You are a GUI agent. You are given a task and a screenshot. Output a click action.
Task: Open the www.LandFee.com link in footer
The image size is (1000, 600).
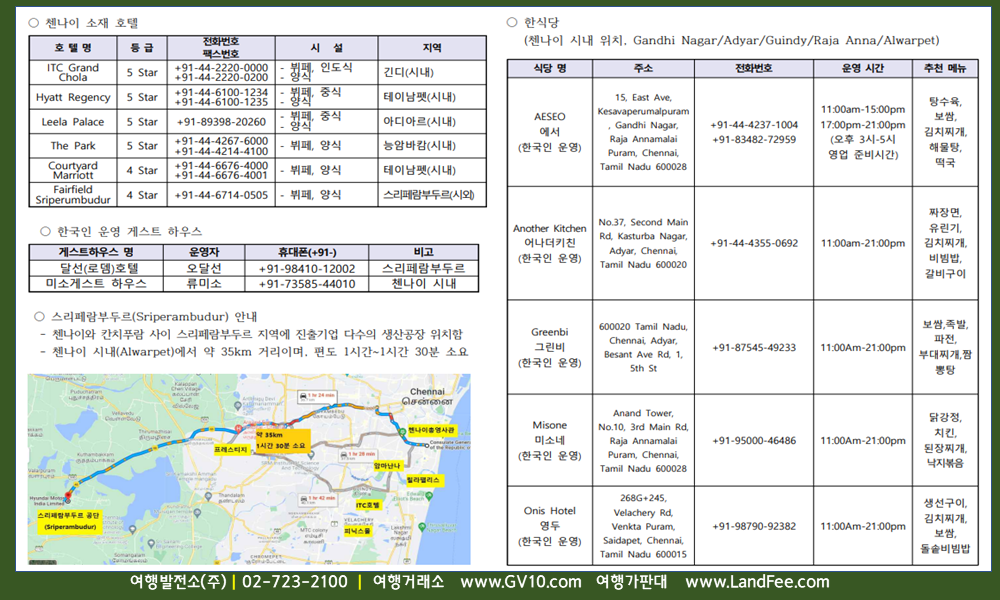coord(757,582)
